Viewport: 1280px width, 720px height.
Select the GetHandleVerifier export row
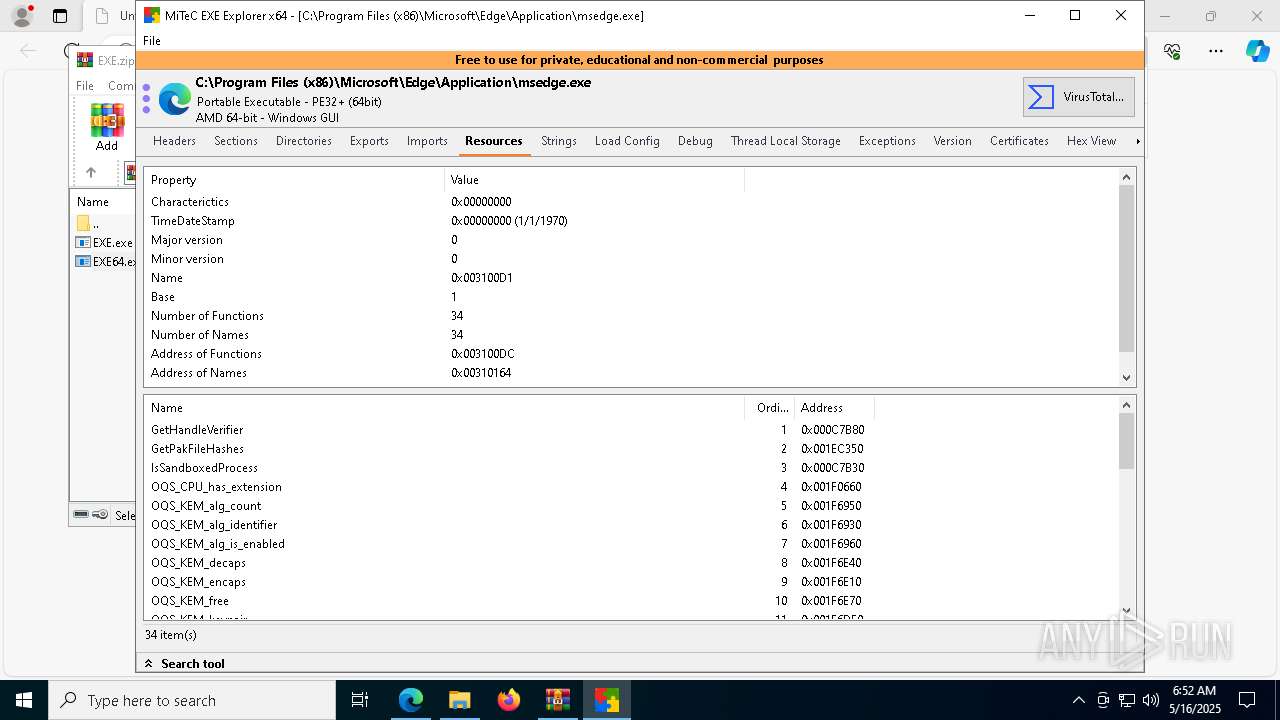pos(630,430)
